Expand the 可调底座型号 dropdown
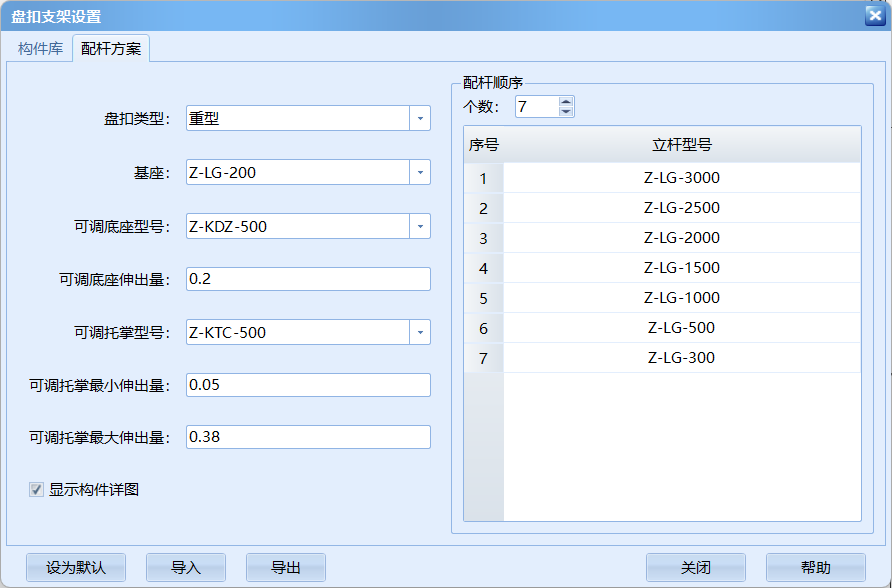The image size is (892, 588). [x=421, y=226]
